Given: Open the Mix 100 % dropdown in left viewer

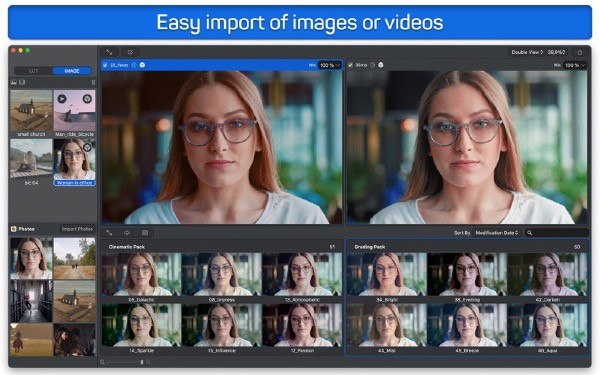Looking at the screenshot, I should [329, 65].
